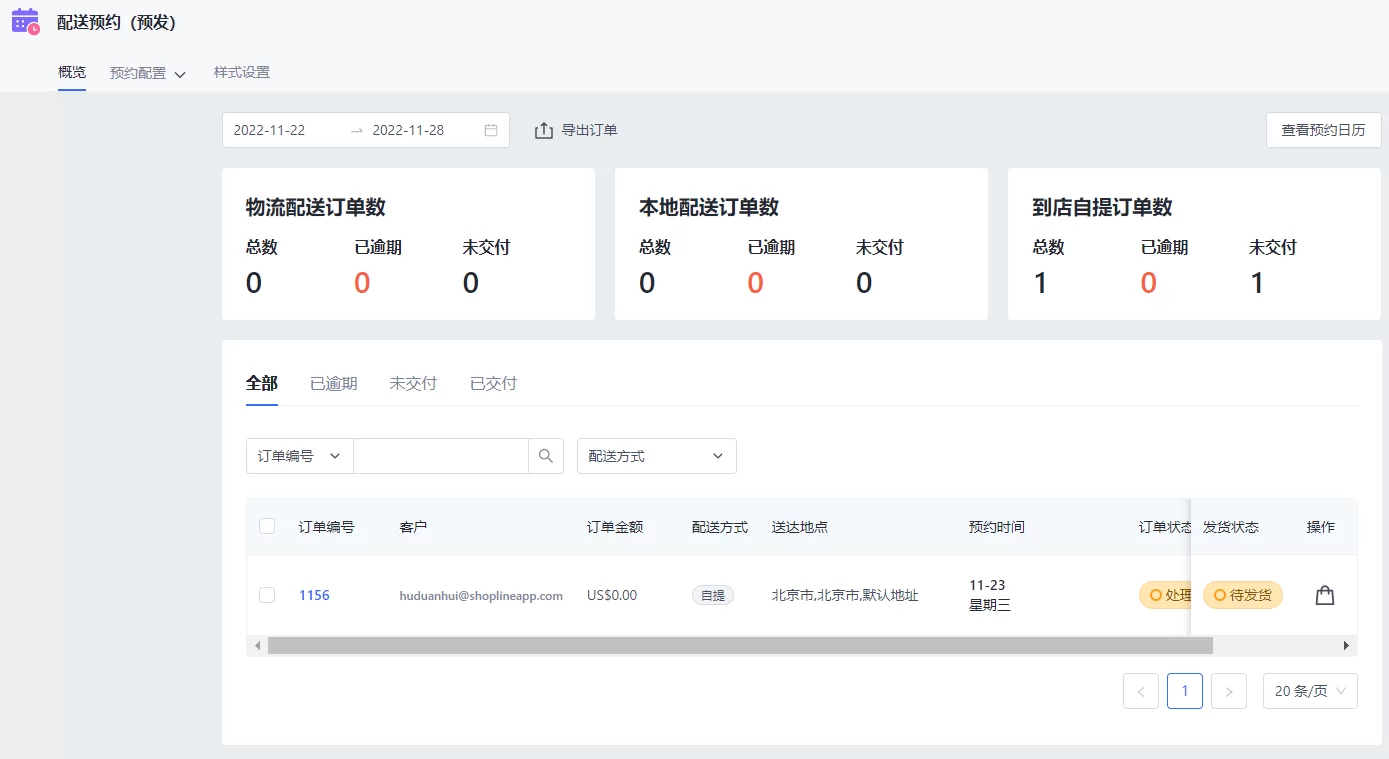Open the 订单编号 search type dropdown
Screen dimensions: 1389x759
tap(299, 455)
